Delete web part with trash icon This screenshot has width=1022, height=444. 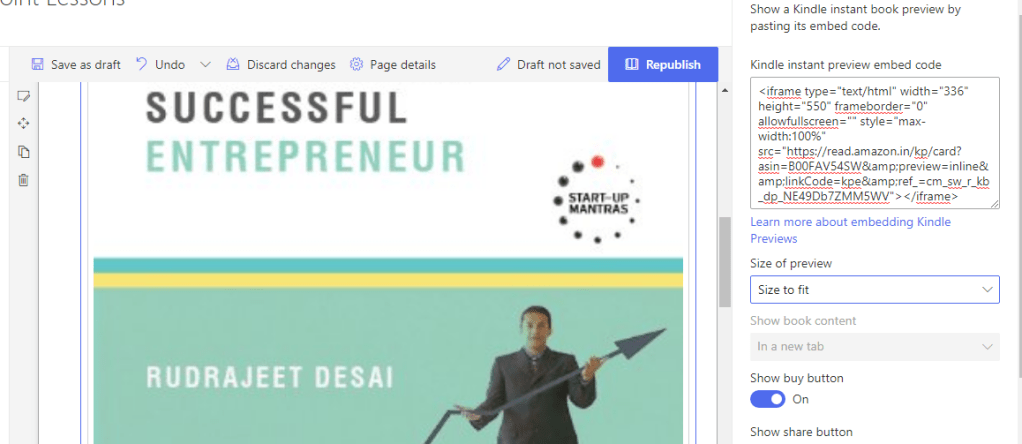(x=23, y=180)
